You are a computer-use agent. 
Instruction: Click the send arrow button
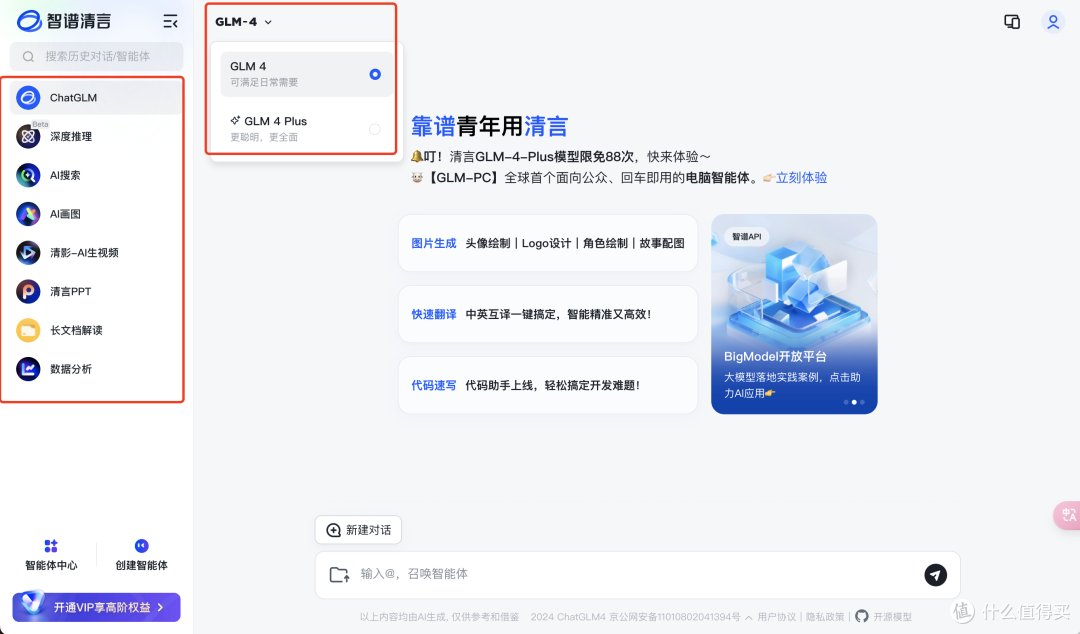click(x=935, y=575)
